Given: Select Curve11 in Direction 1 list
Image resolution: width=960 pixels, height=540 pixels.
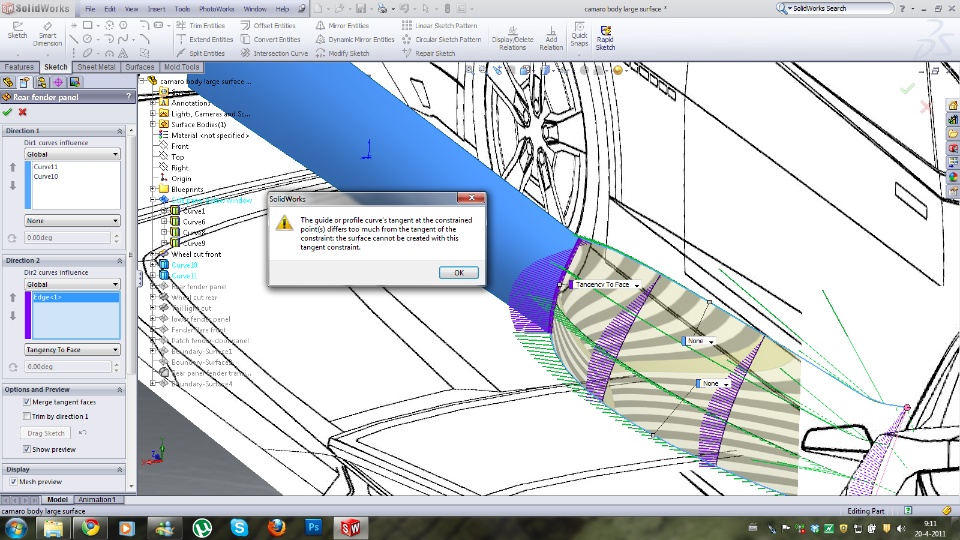Looking at the screenshot, I should coord(46,167).
